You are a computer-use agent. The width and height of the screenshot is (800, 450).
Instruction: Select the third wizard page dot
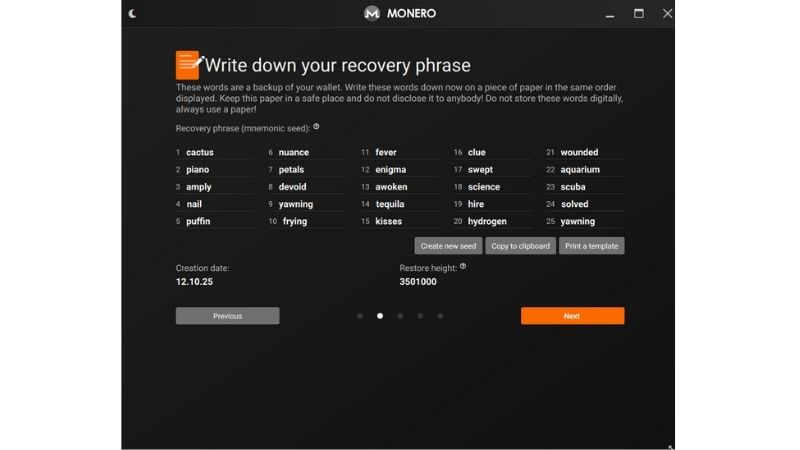(400, 316)
